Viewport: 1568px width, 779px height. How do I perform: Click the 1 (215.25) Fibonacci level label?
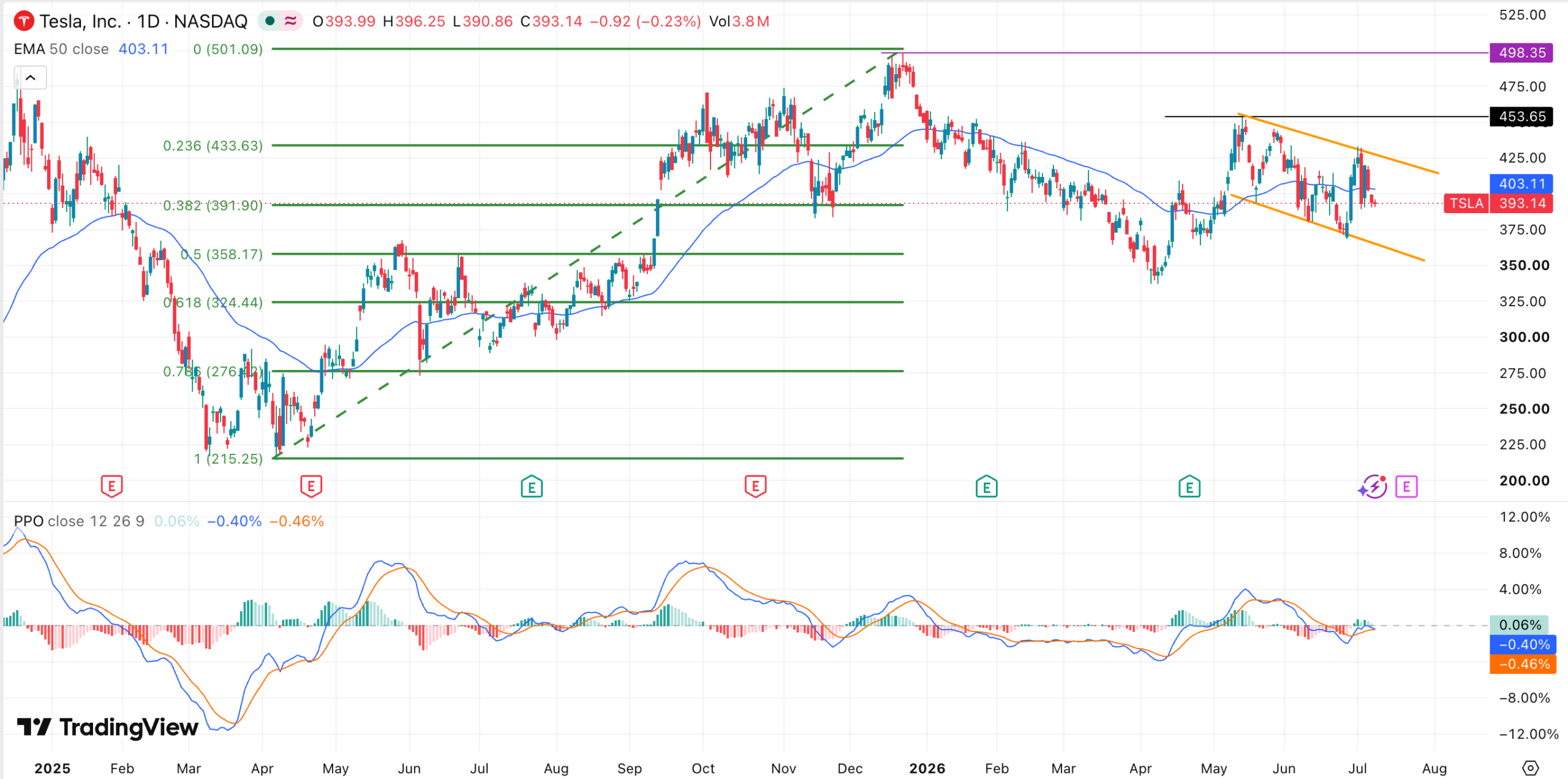[228, 459]
